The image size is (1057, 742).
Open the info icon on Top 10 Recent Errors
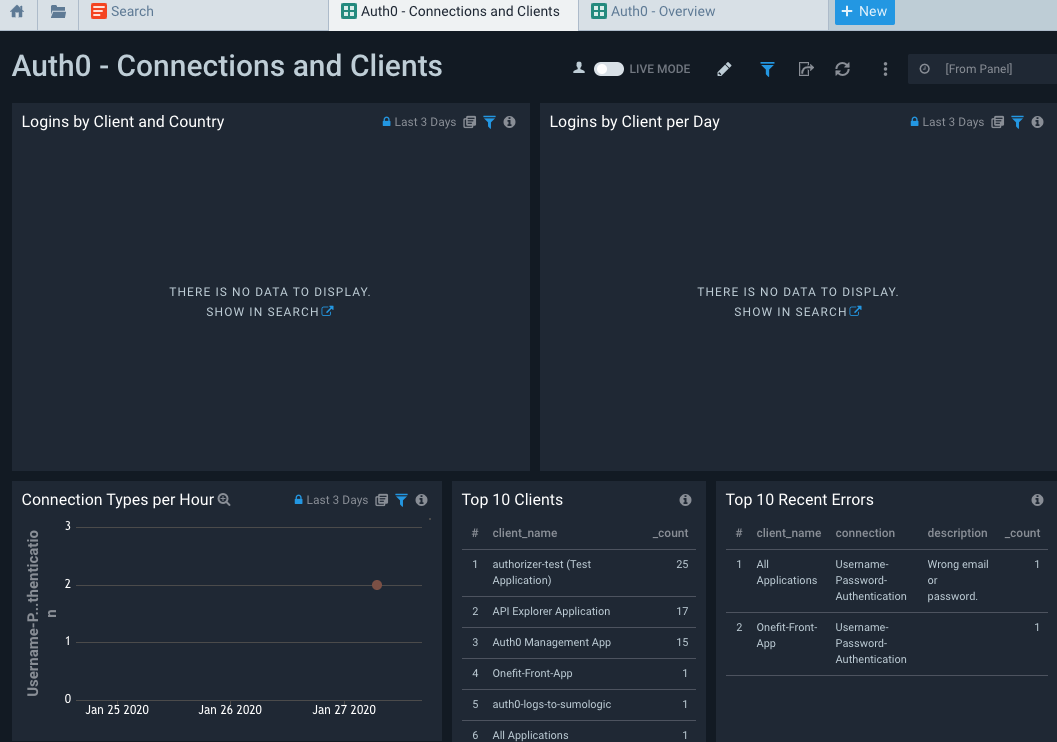pos(1037,499)
